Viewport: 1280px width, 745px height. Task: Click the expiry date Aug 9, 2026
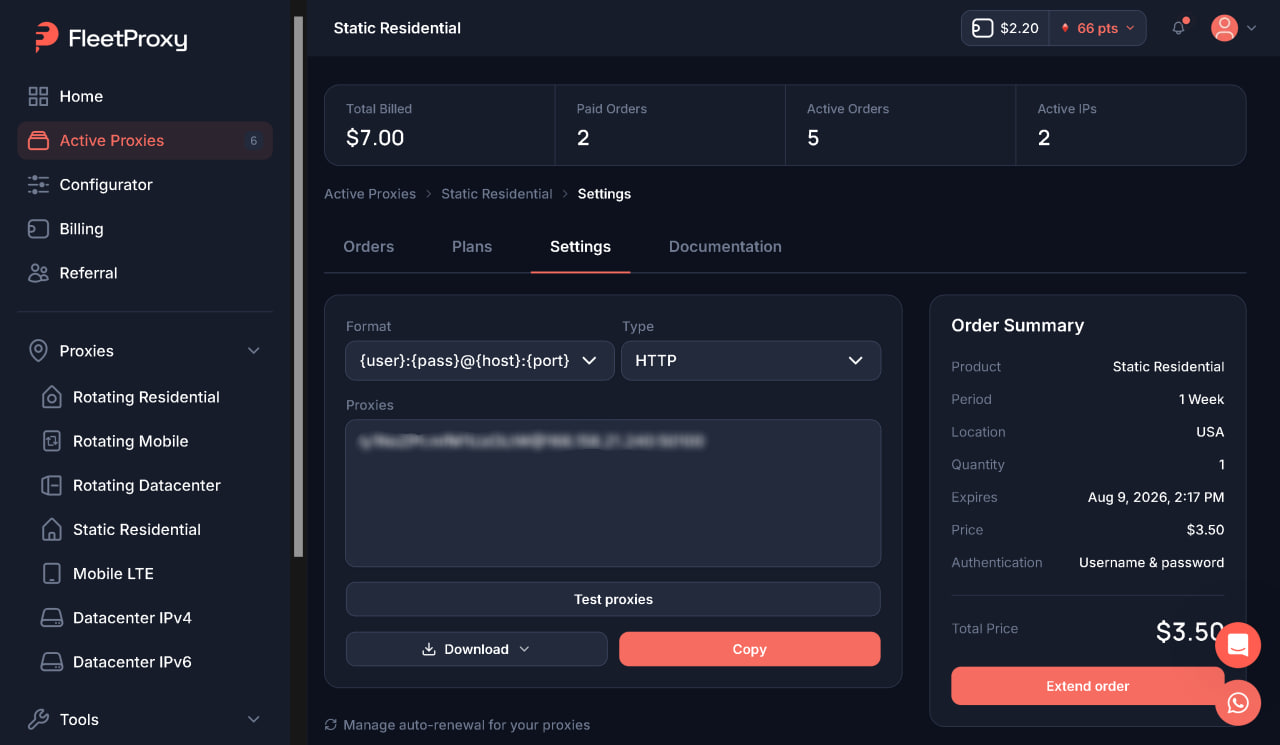1156,497
